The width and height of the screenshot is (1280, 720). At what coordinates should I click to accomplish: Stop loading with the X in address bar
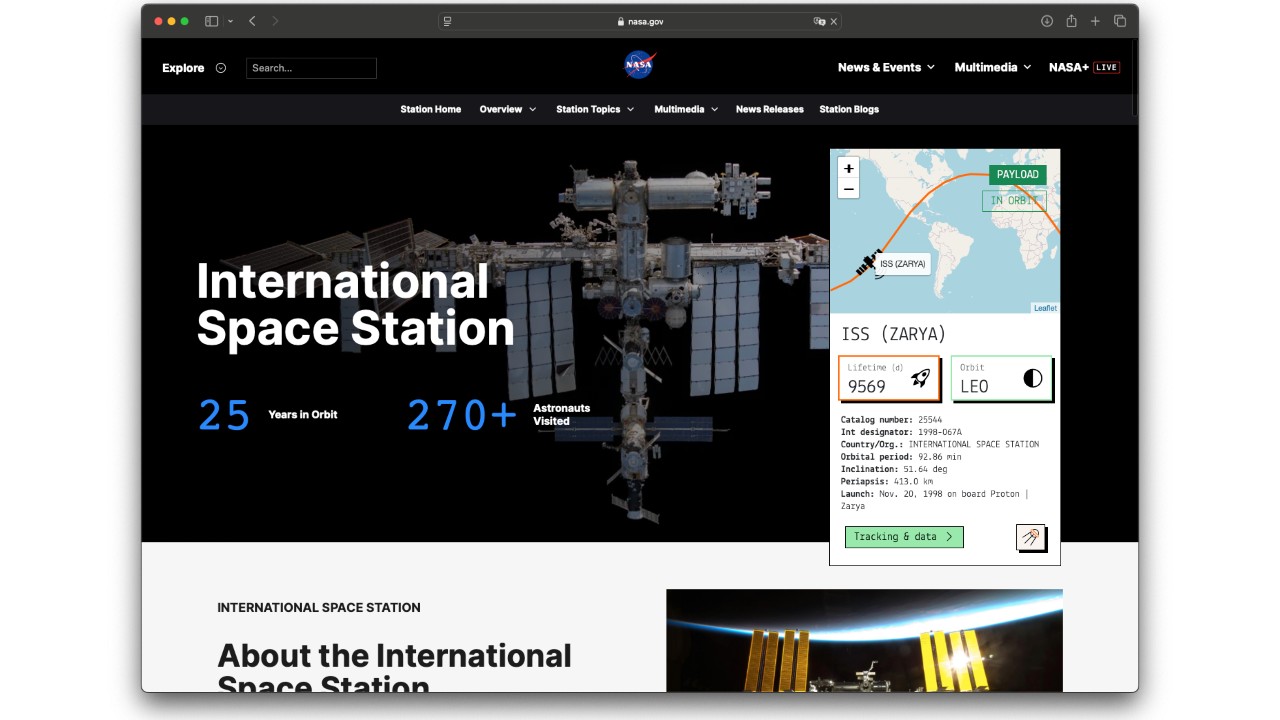(x=834, y=21)
